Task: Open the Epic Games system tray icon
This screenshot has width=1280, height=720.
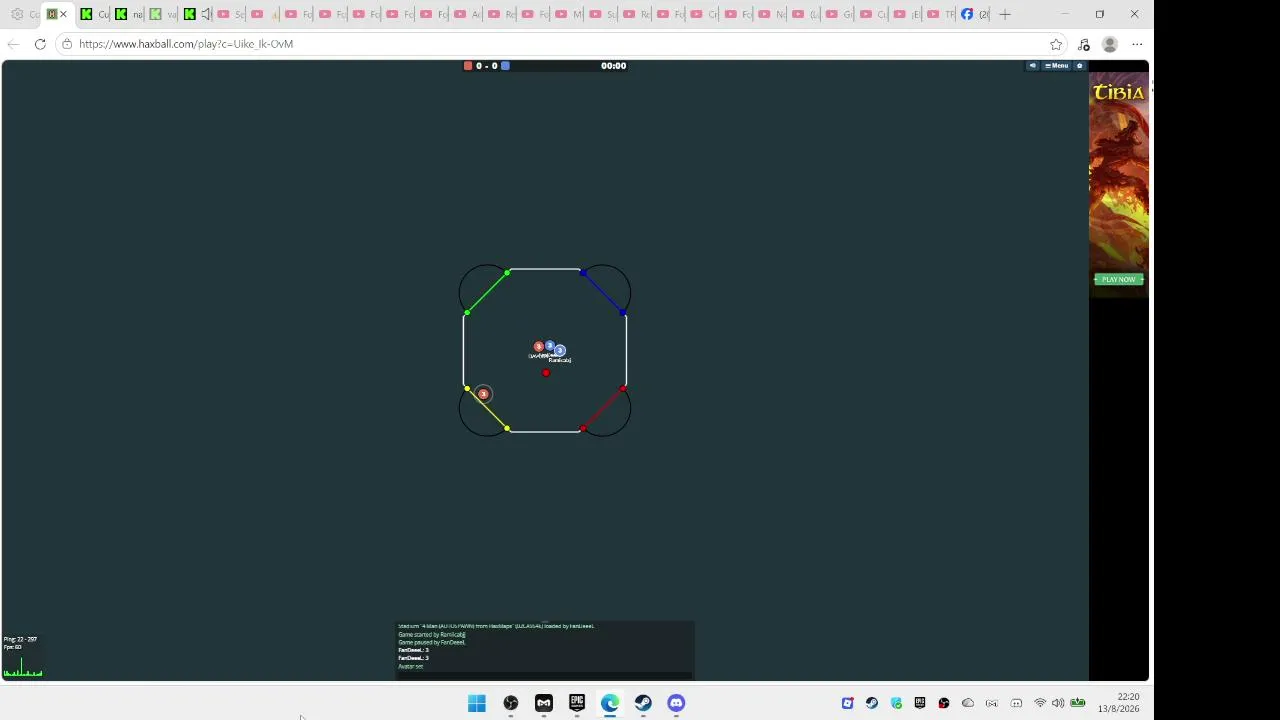Action: (920, 703)
